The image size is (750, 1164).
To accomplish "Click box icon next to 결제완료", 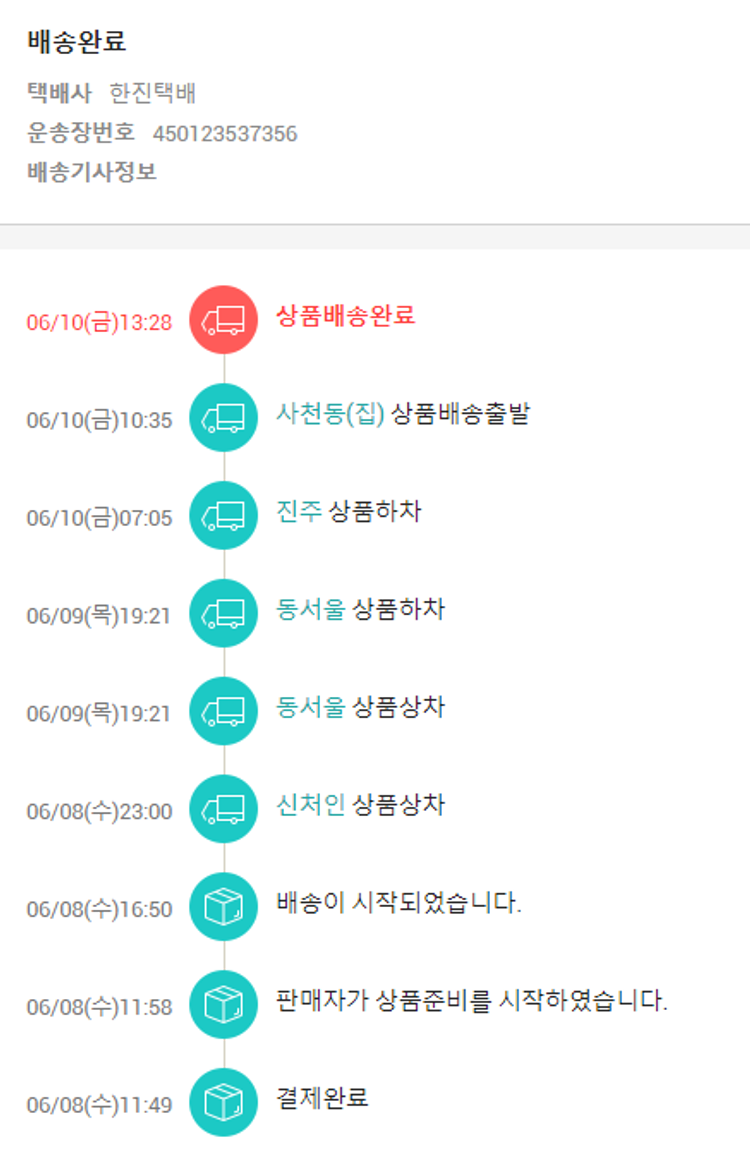I will 223,1102.
